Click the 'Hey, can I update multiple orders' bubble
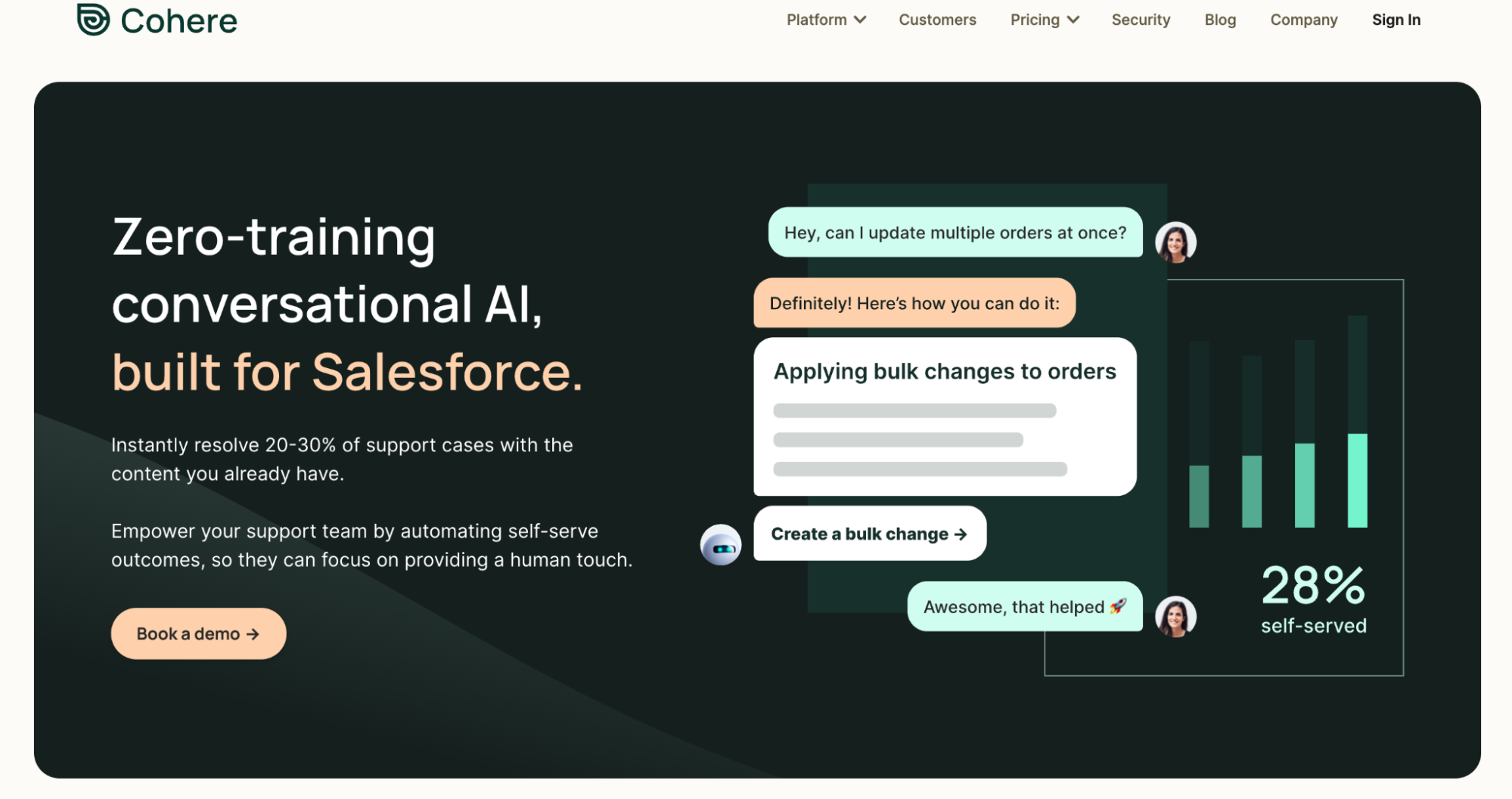The image size is (1512, 799). (x=955, y=232)
